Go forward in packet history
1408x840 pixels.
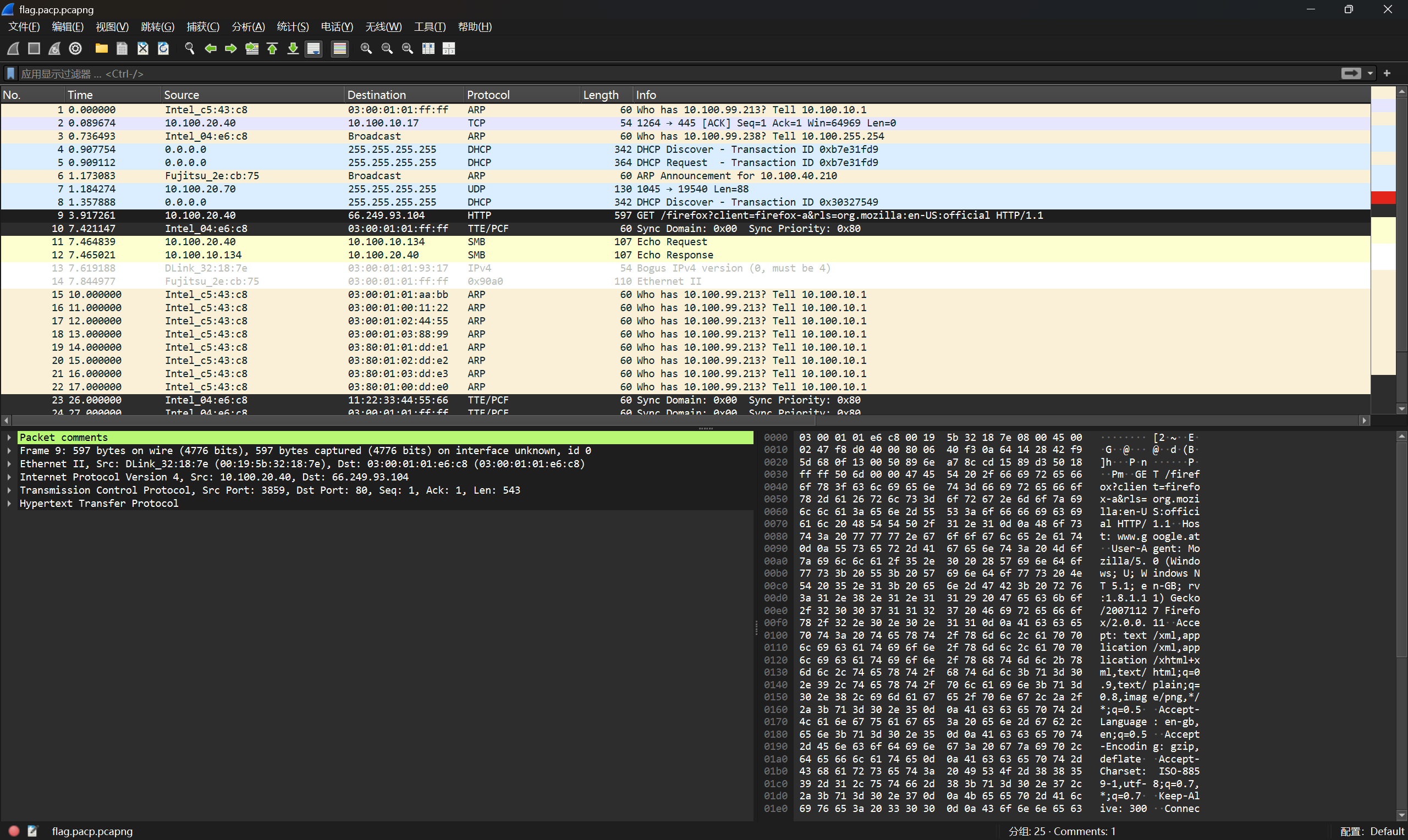pyautogui.click(x=231, y=49)
